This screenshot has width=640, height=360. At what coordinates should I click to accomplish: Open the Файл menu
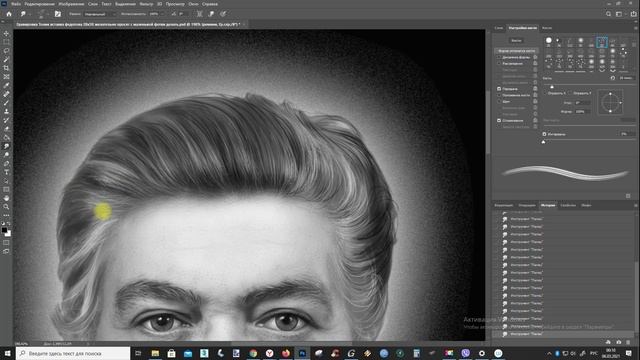point(16,4)
